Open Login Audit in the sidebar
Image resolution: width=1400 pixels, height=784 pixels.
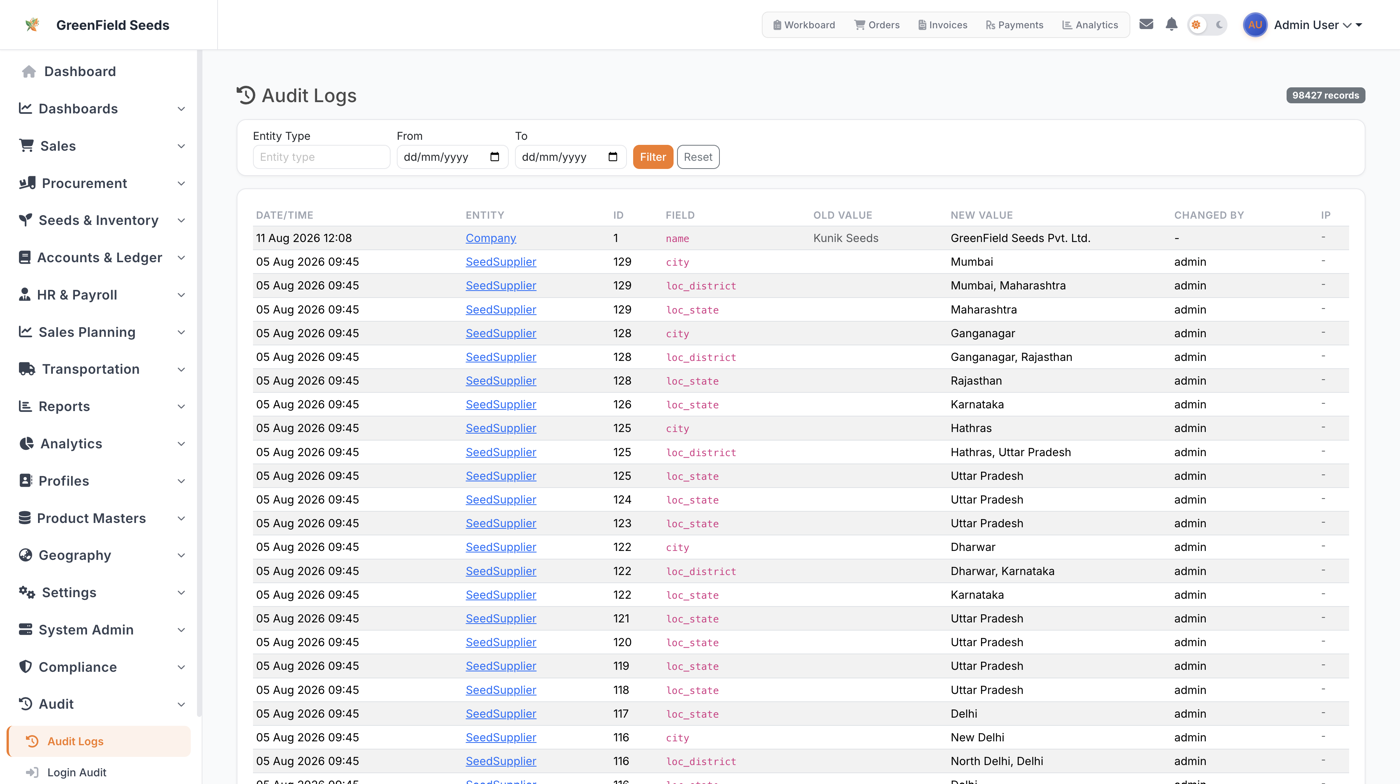click(77, 772)
